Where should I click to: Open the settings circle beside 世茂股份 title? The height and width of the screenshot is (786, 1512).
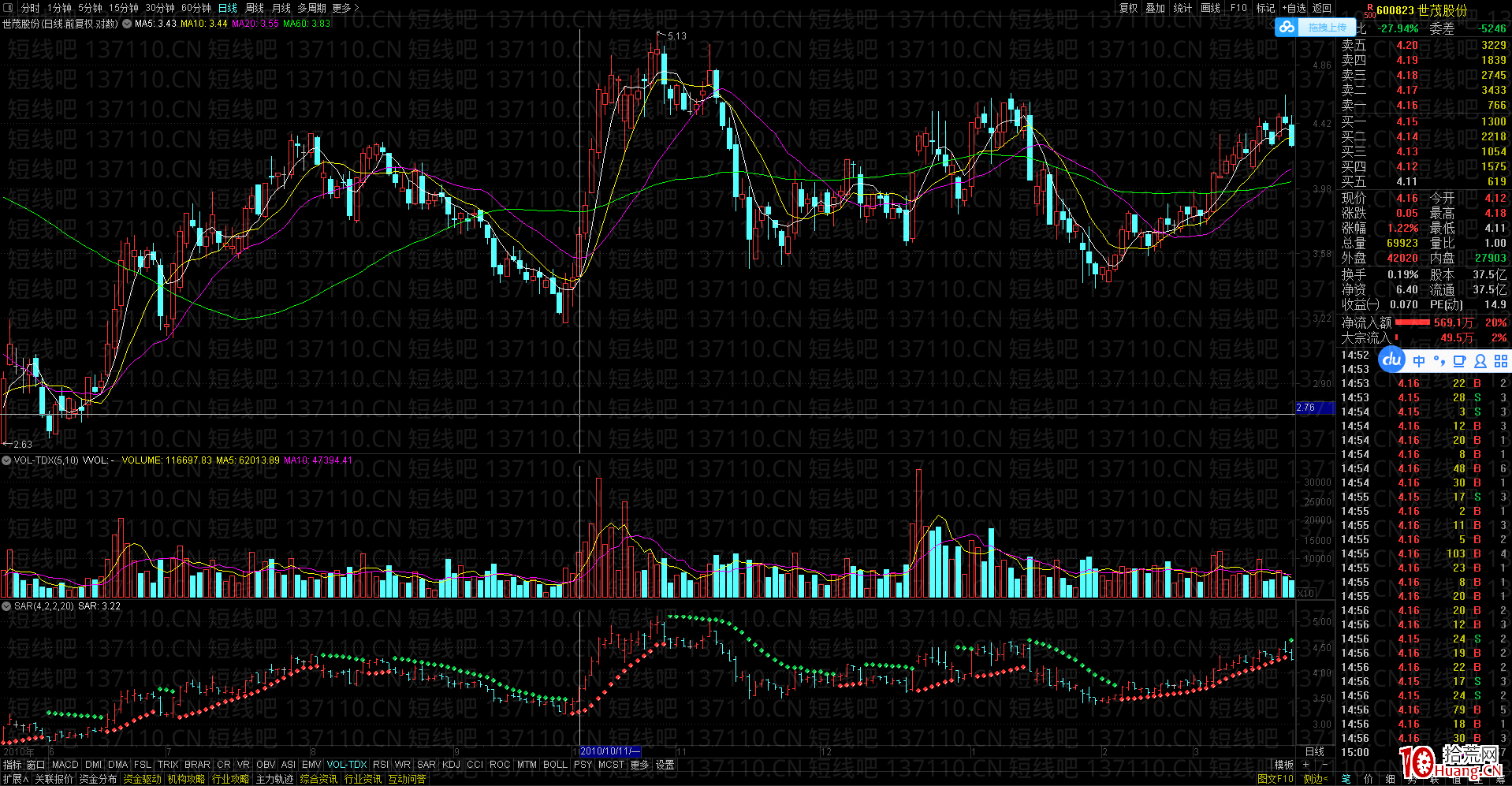click(x=127, y=24)
